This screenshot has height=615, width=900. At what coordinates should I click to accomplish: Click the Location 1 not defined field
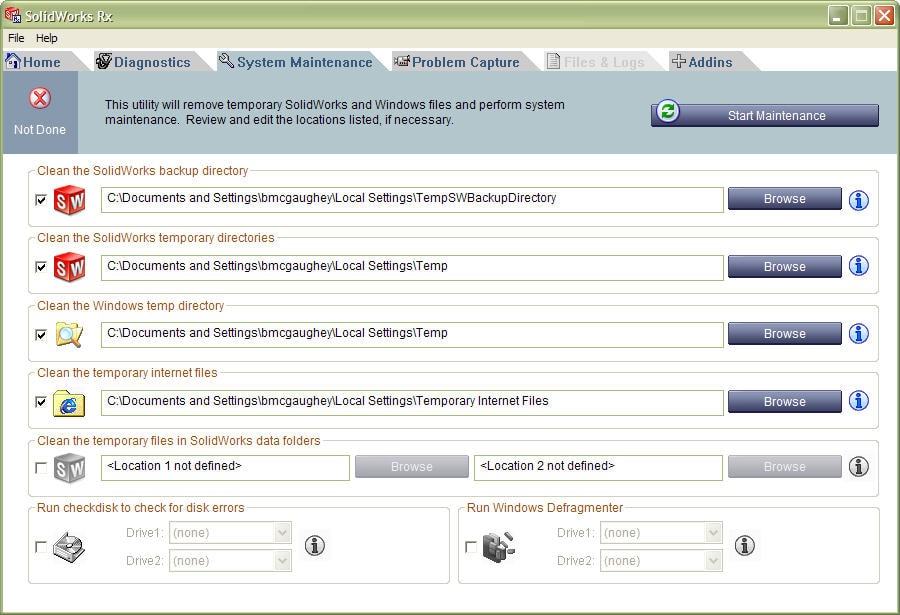pyautogui.click(x=225, y=467)
